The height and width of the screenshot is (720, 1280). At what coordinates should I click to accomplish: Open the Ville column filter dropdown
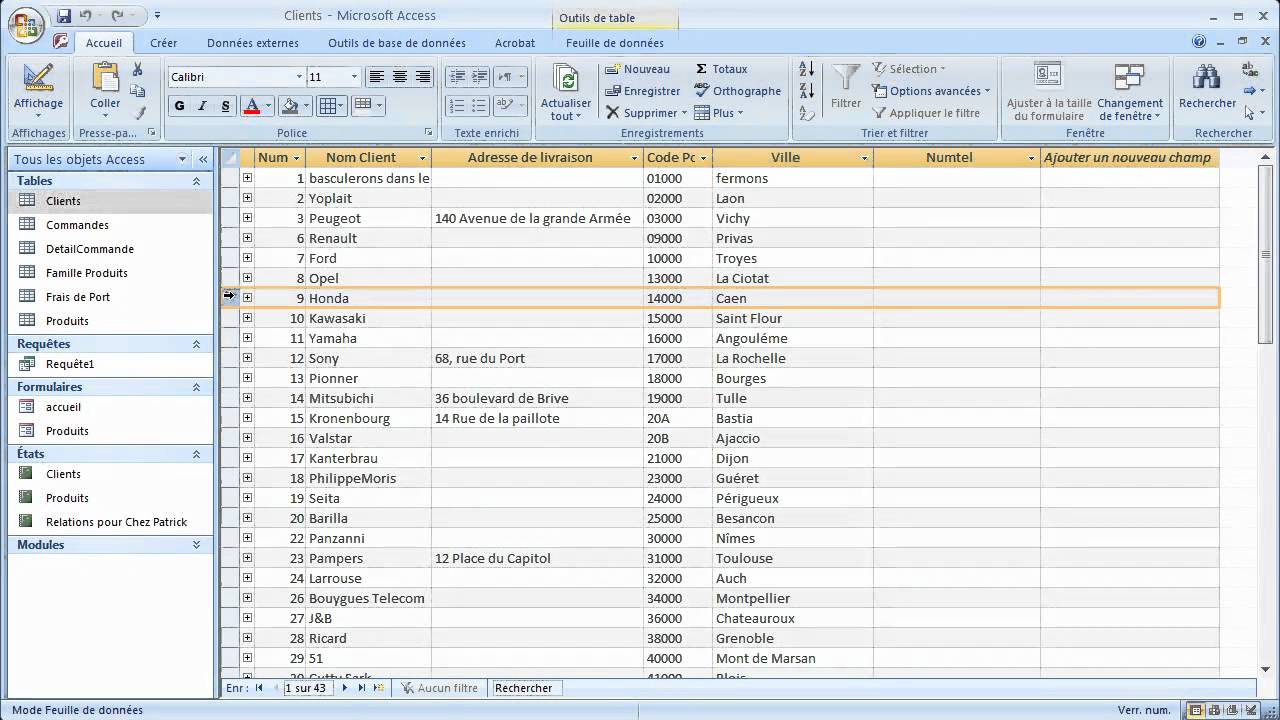tap(865, 158)
